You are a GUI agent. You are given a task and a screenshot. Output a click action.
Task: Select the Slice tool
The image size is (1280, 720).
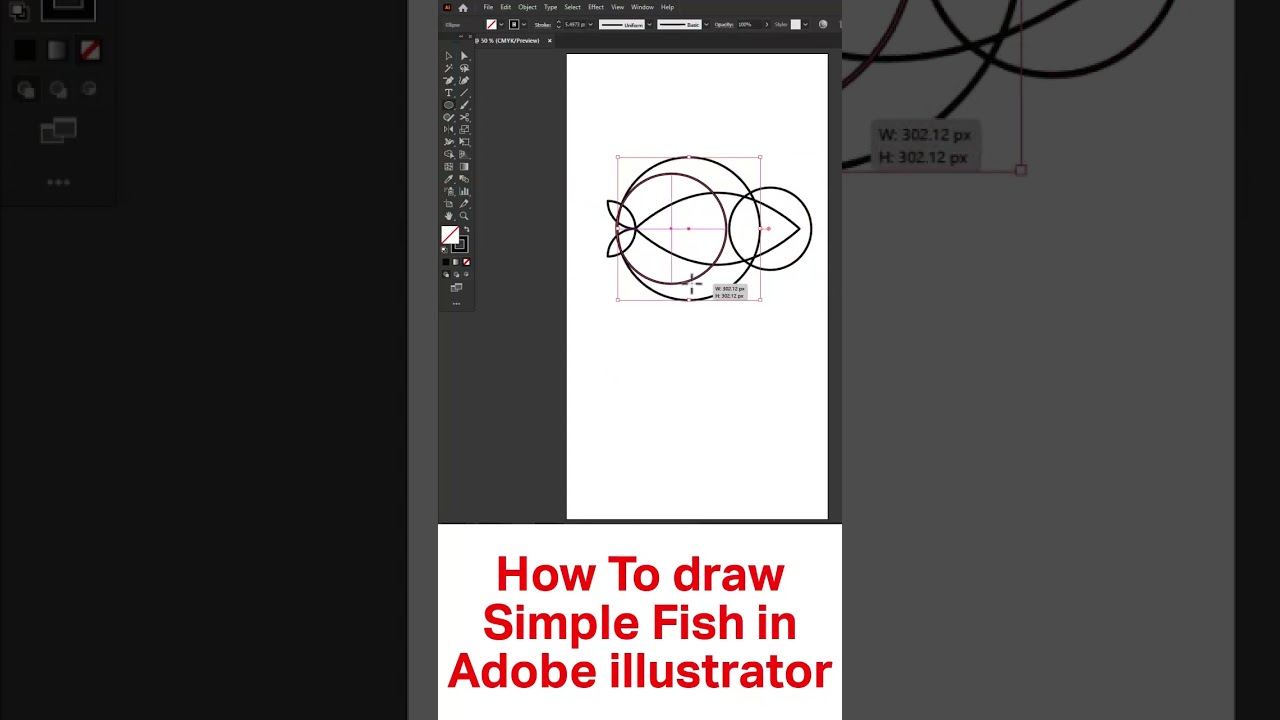[464, 204]
